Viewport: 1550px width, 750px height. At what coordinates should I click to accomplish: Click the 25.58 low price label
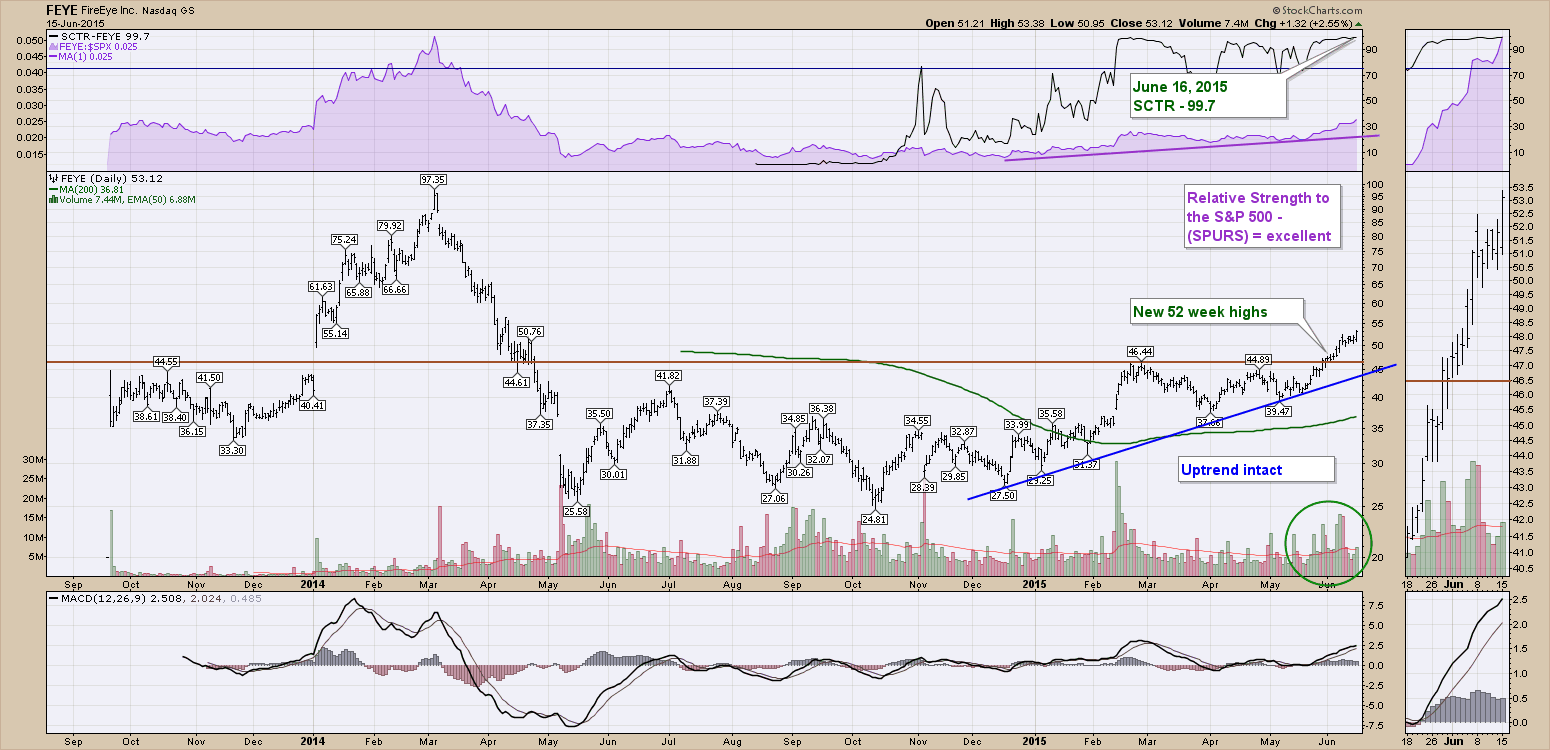click(x=574, y=511)
